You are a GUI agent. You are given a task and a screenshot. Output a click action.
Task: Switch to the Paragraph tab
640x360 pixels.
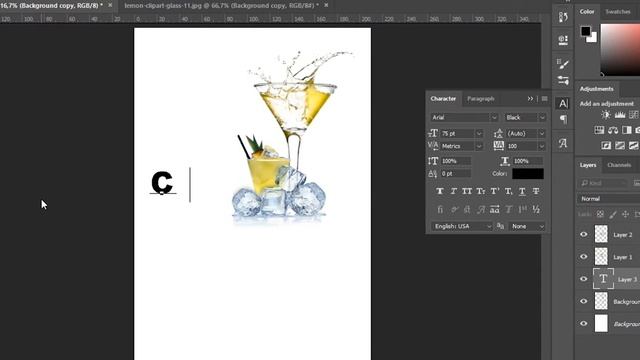[x=481, y=99]
